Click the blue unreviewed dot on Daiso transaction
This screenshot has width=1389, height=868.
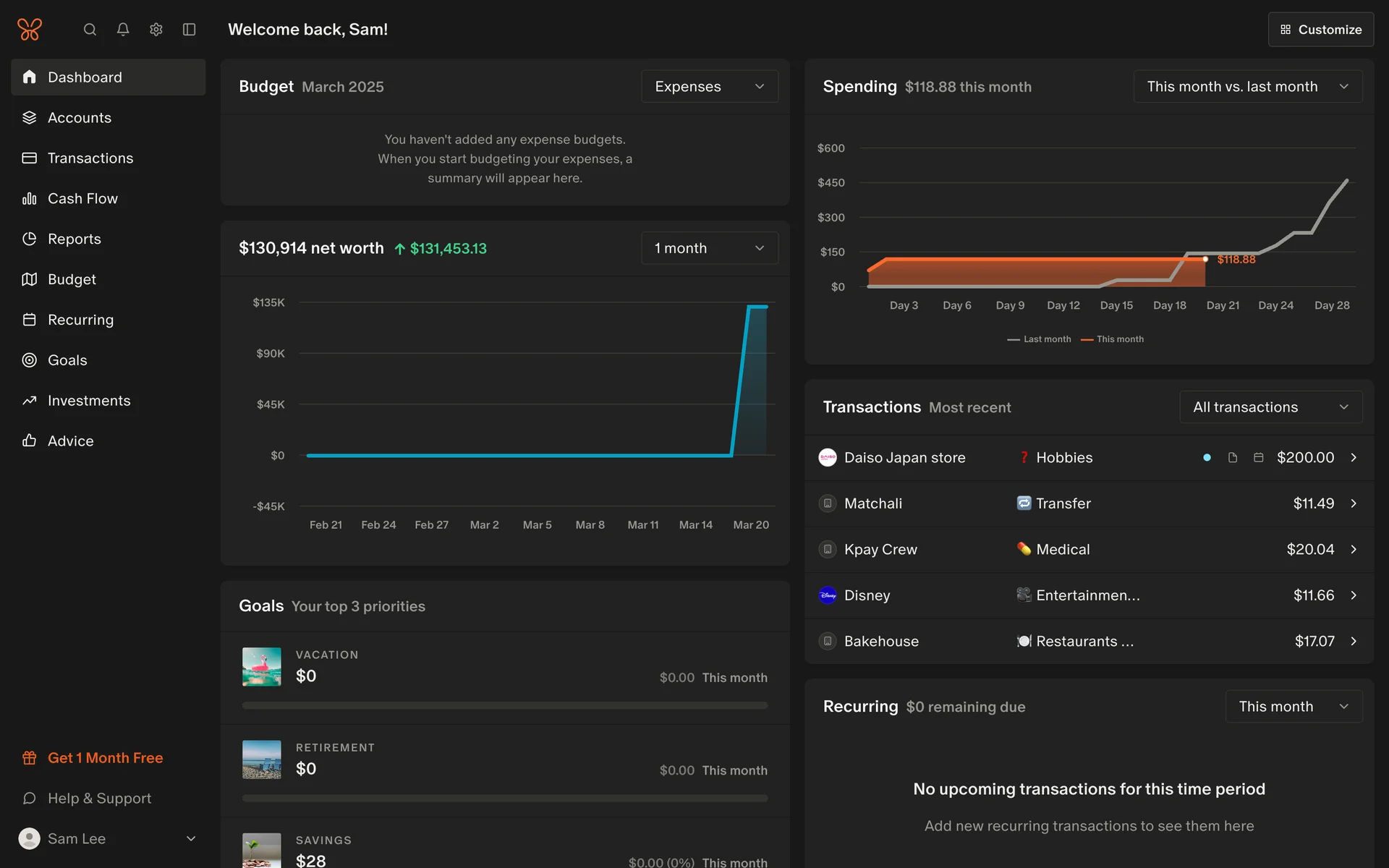tap(1207, 458)
